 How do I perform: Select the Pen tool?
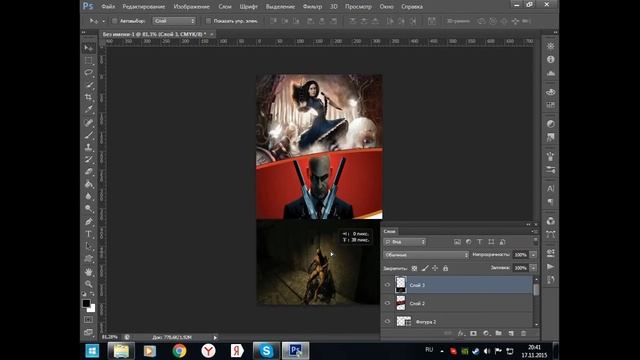[89, 222]
